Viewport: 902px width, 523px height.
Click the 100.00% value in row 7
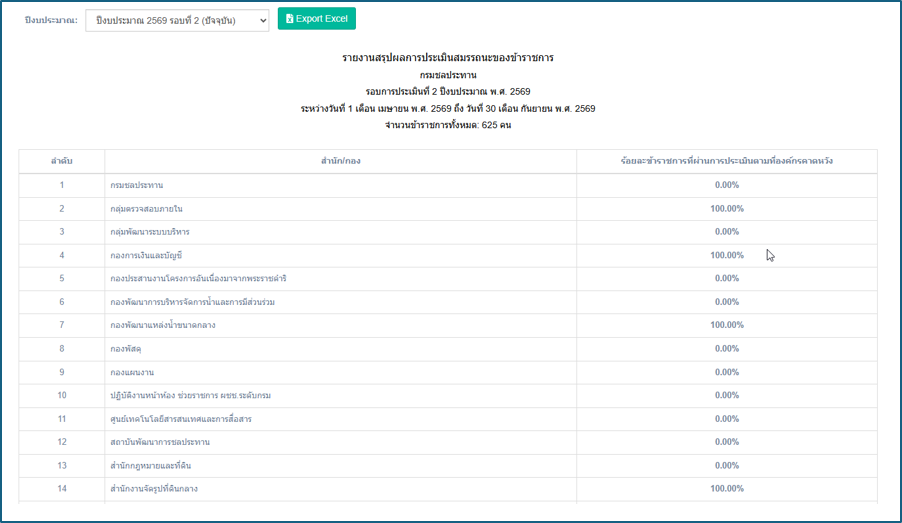click(727, 325)
